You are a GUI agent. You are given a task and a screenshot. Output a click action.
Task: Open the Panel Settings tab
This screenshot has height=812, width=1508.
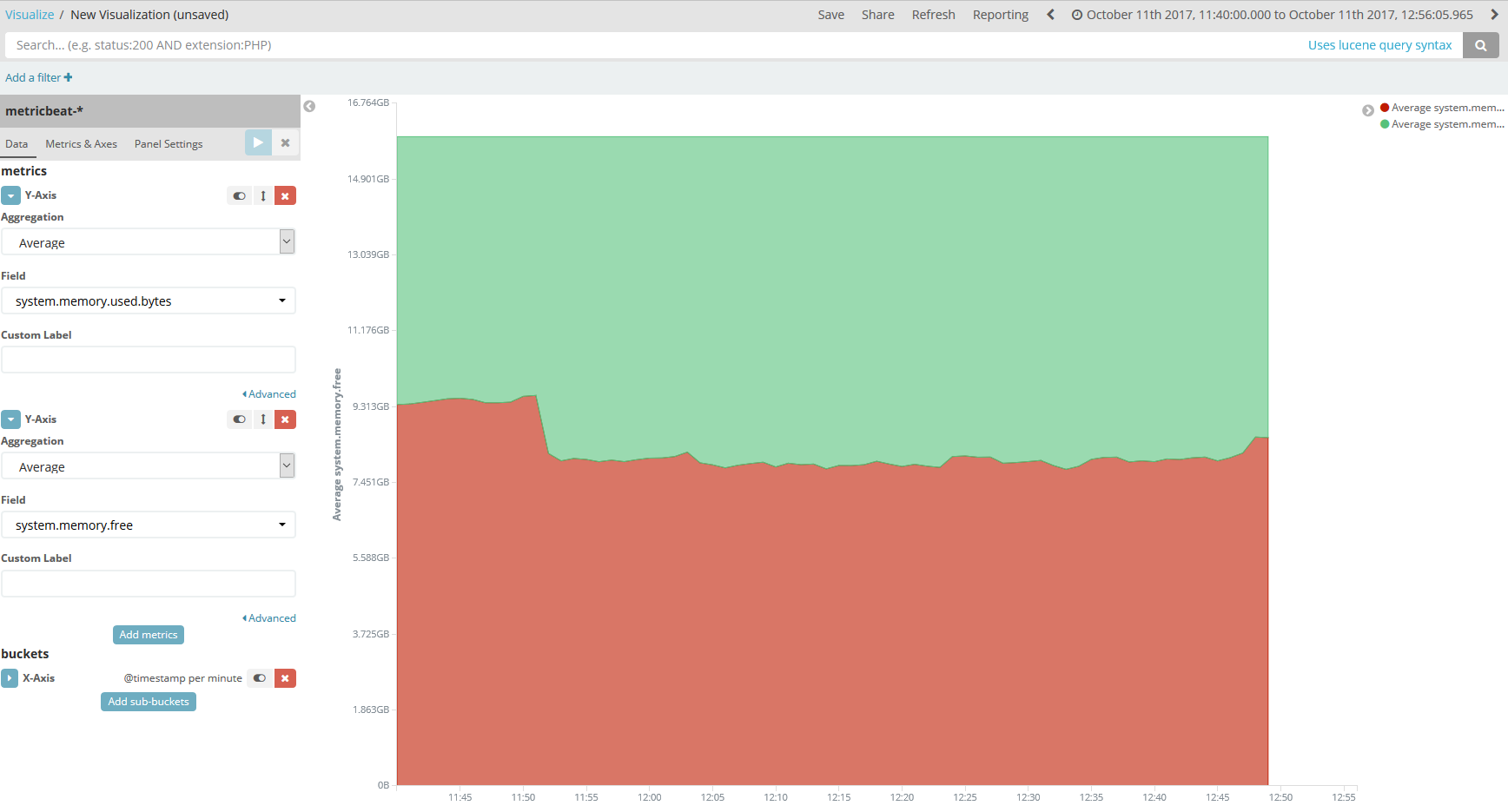coord(169,144)
